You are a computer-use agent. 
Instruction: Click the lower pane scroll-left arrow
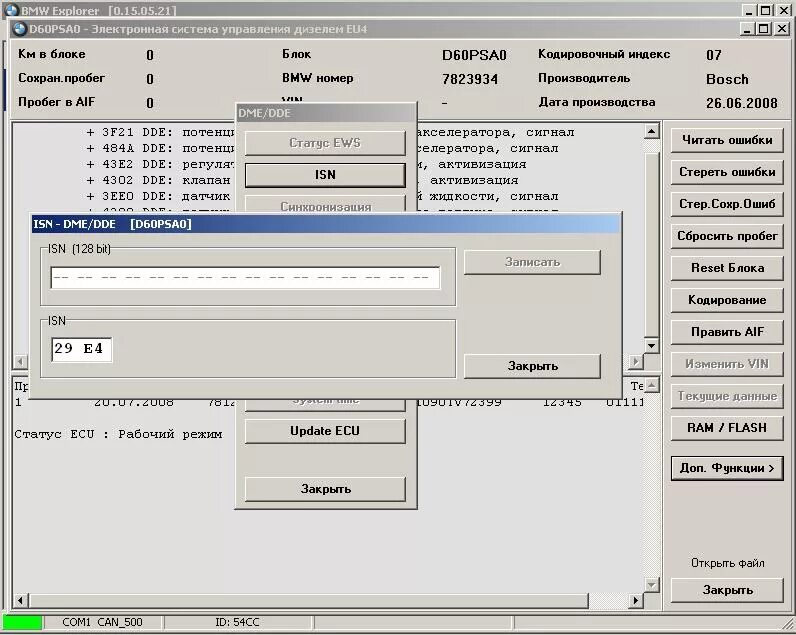tap(20, 601)
